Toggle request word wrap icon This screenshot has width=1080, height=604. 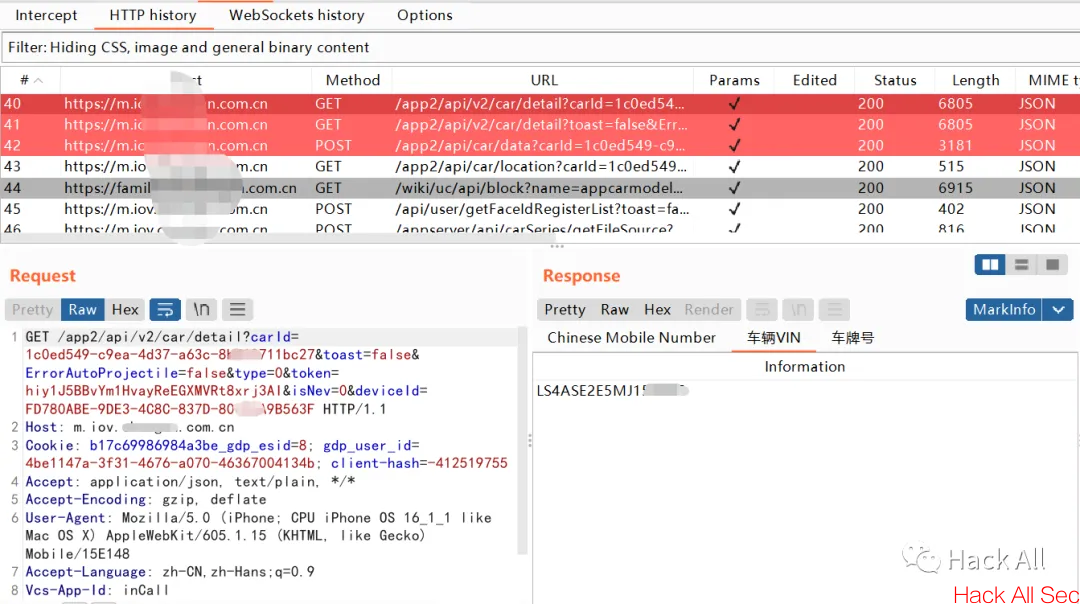coord(165,310)
